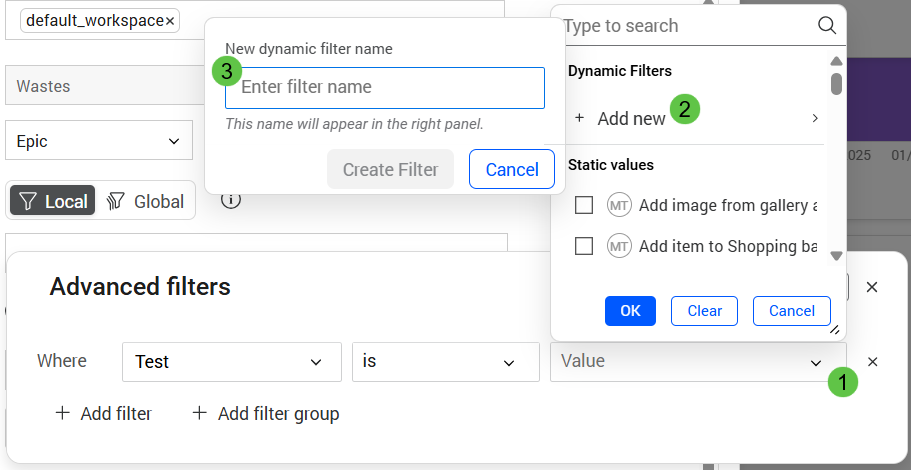911x470 pixels.
Task: Click the resize grip of the value picker
Action: click(x=834, y=329)
